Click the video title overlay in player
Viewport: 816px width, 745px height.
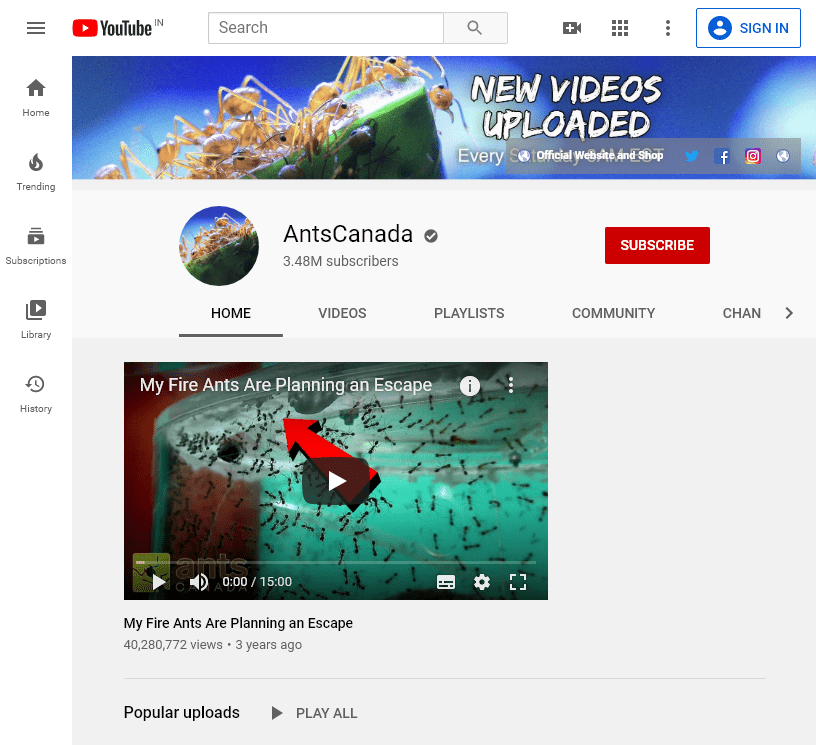click(286, 385)
